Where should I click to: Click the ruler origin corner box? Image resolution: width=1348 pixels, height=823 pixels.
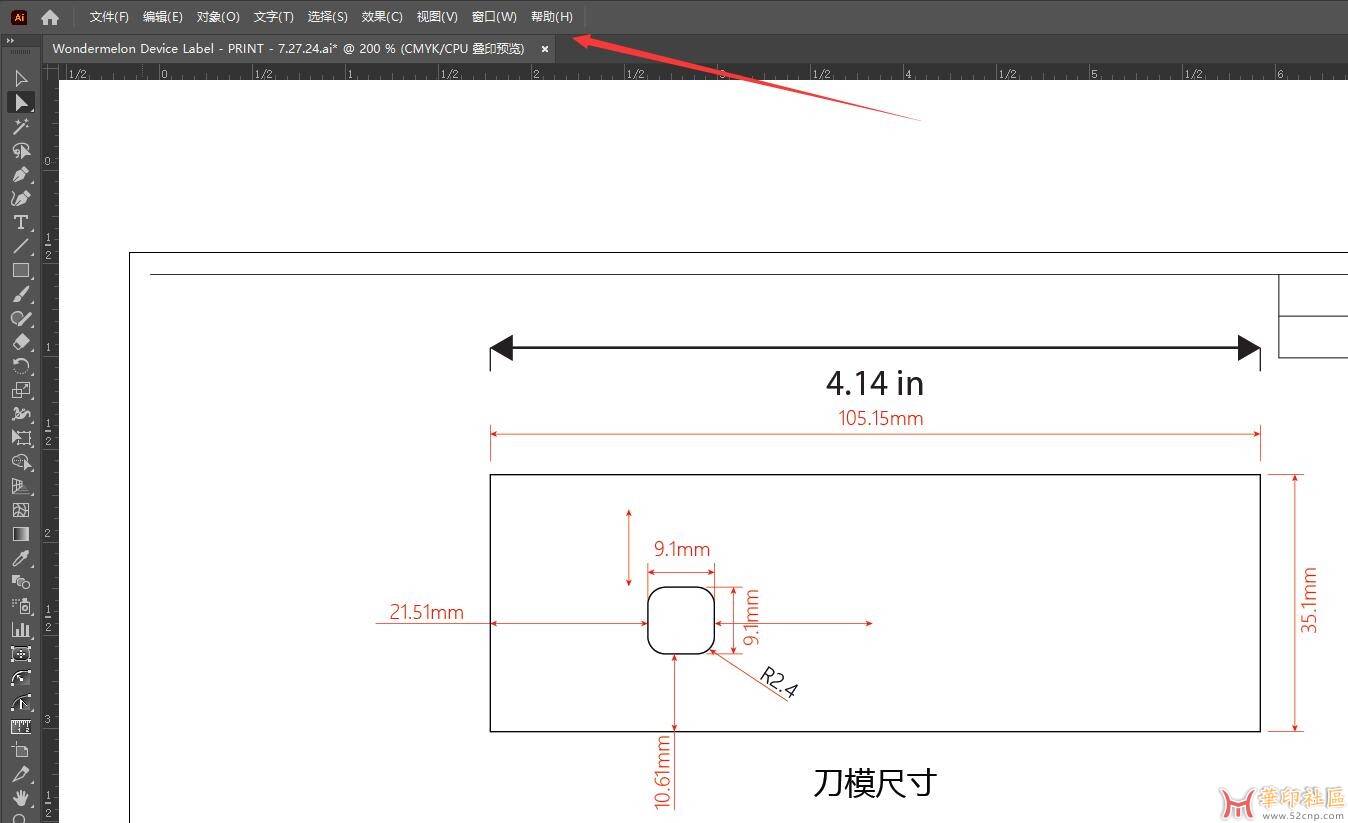coord(50,71)
